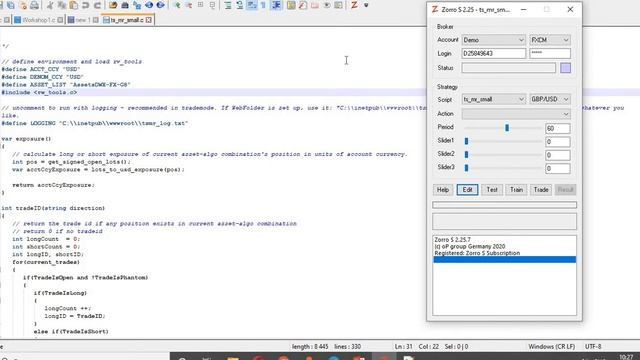The width and height of the screenshot is (640, 360).
Task: Click the Replace toolbar icon
Action: pos(137,5)
